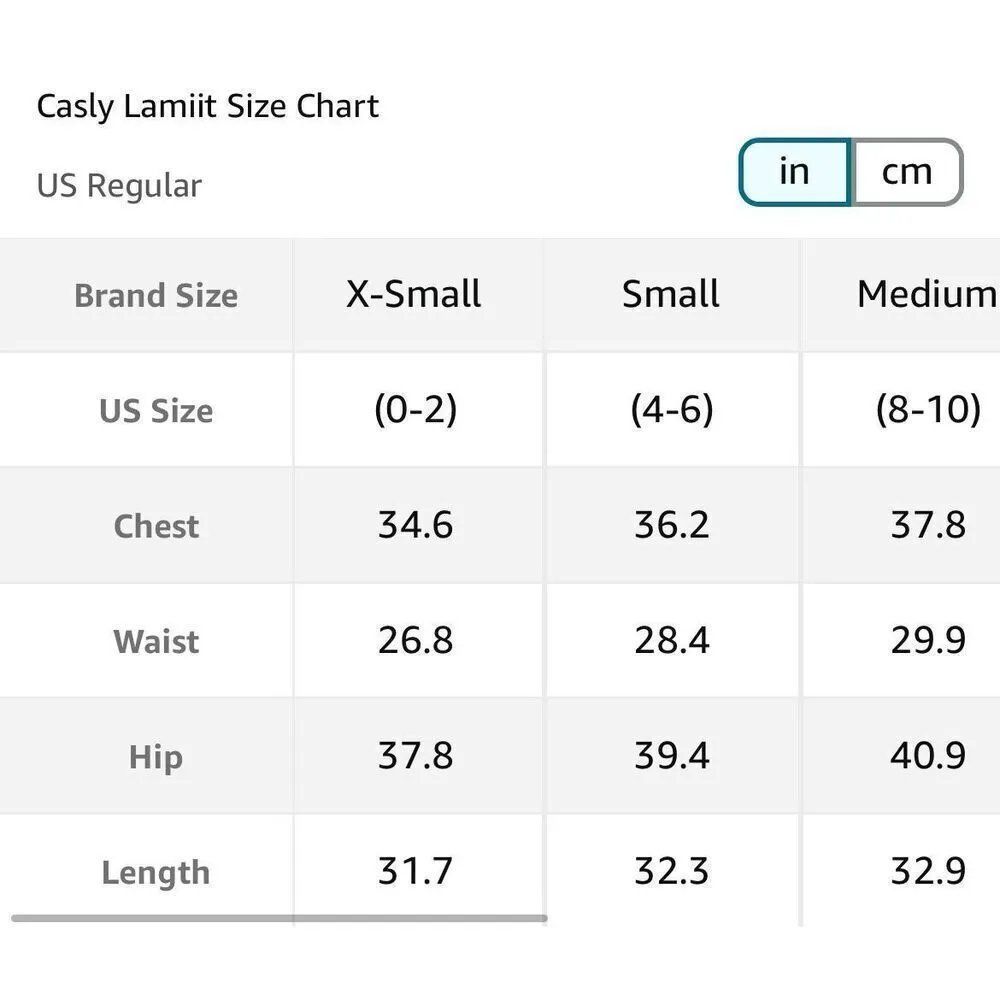Click the X-Small length value 31.7
1000x1000 pixels.
click(x=415, y=872)
